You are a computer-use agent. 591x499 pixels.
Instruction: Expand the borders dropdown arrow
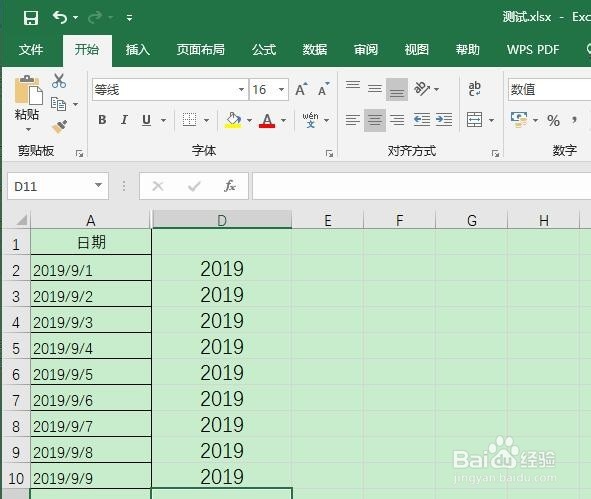pyautogui.click(x=207, y=120)
